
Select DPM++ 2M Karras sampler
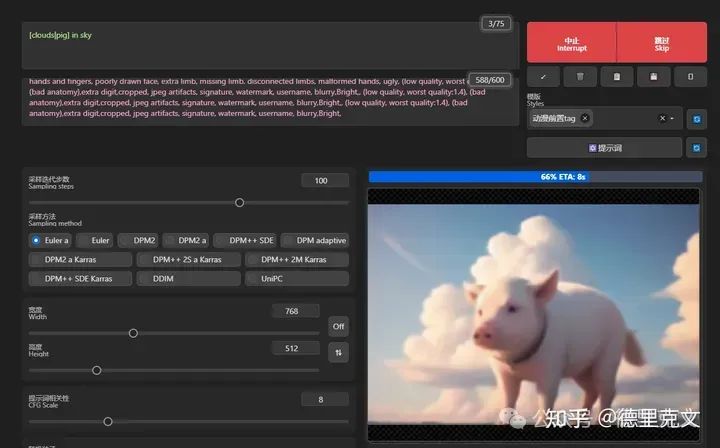[297, 259]
